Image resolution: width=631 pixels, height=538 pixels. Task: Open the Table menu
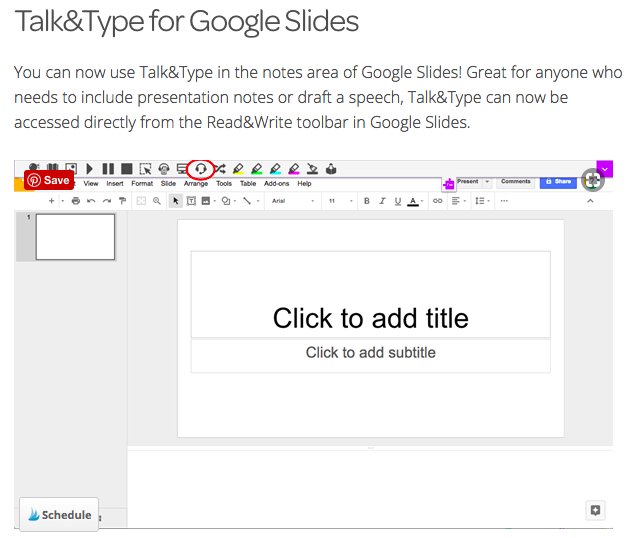pyautogui.click(x=248, y=183)
